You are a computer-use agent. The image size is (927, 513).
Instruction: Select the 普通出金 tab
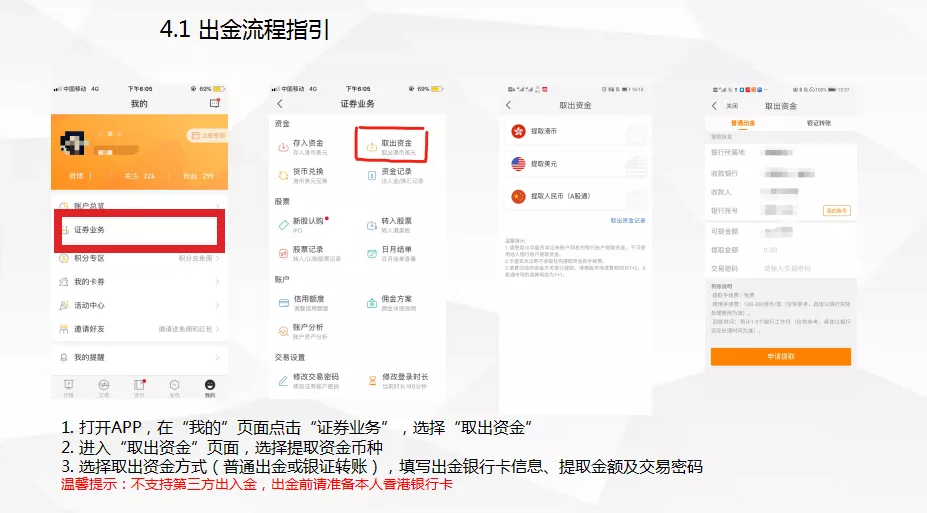click(743, 123)
